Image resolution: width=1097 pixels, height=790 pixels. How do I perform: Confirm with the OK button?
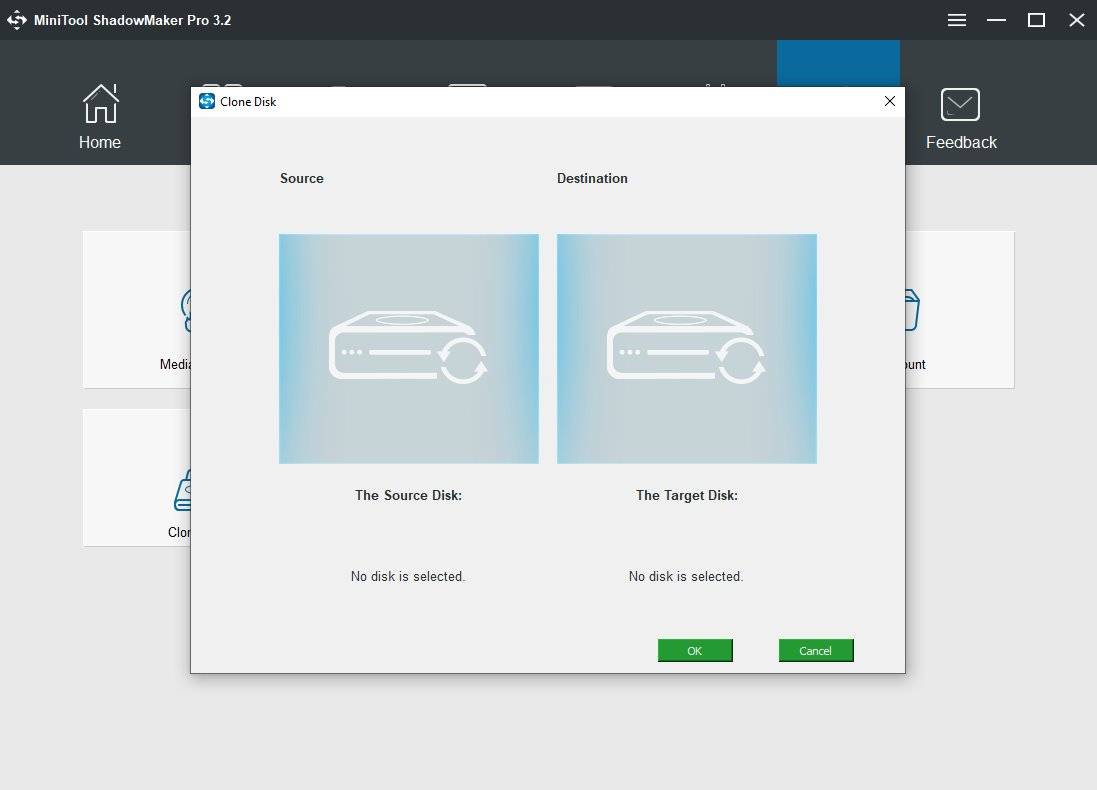(695, 650)
